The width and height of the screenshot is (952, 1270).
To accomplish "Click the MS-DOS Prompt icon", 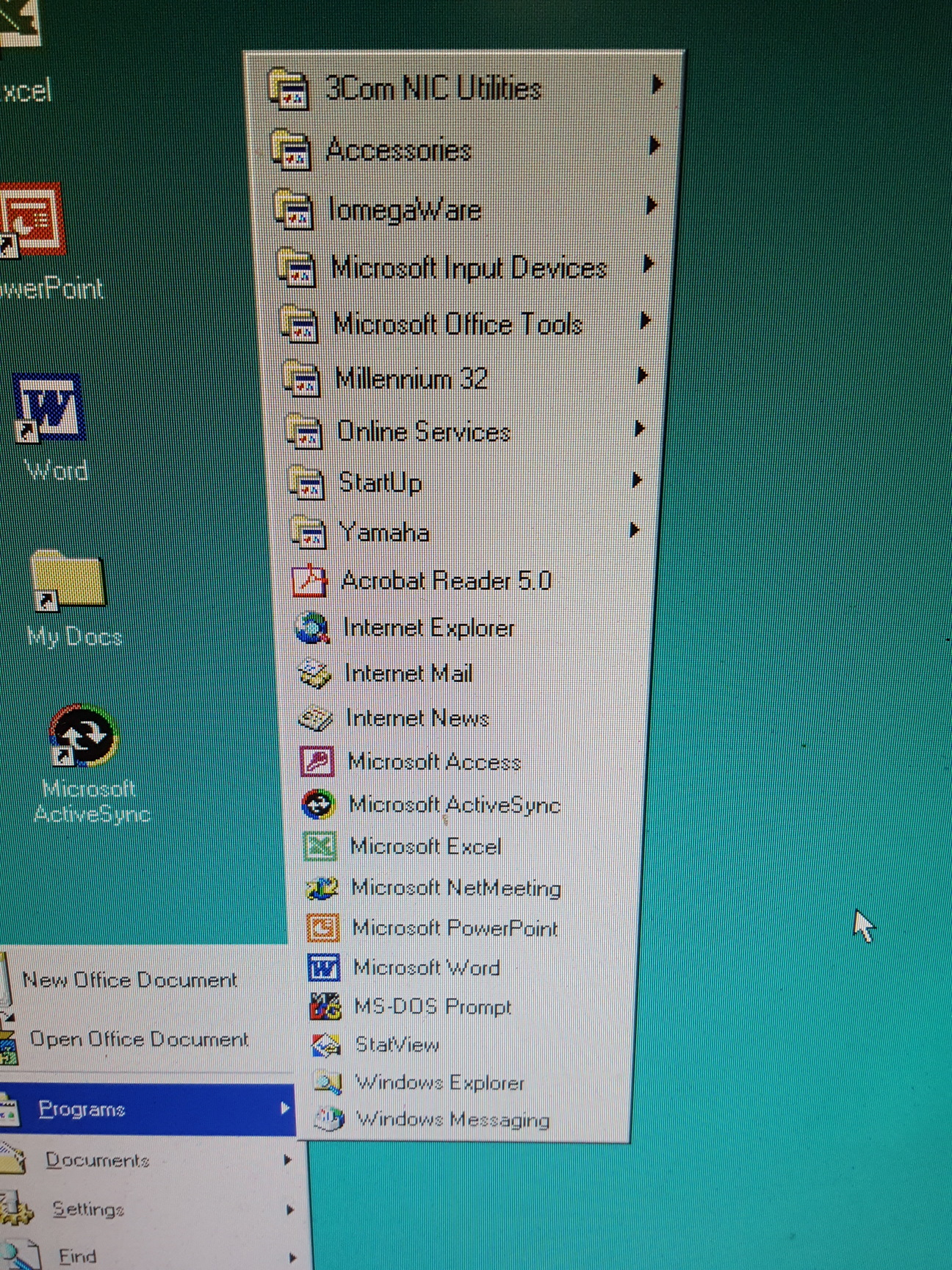I will [325, 1007].
